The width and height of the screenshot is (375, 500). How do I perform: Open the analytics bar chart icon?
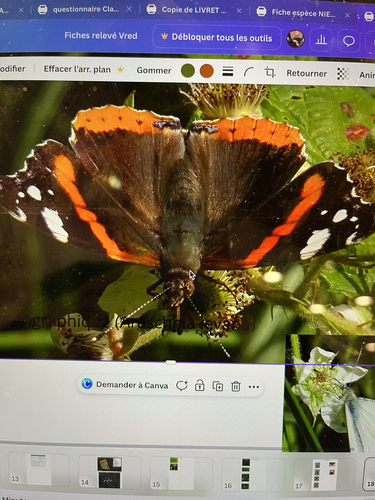(x=321, y=40)
